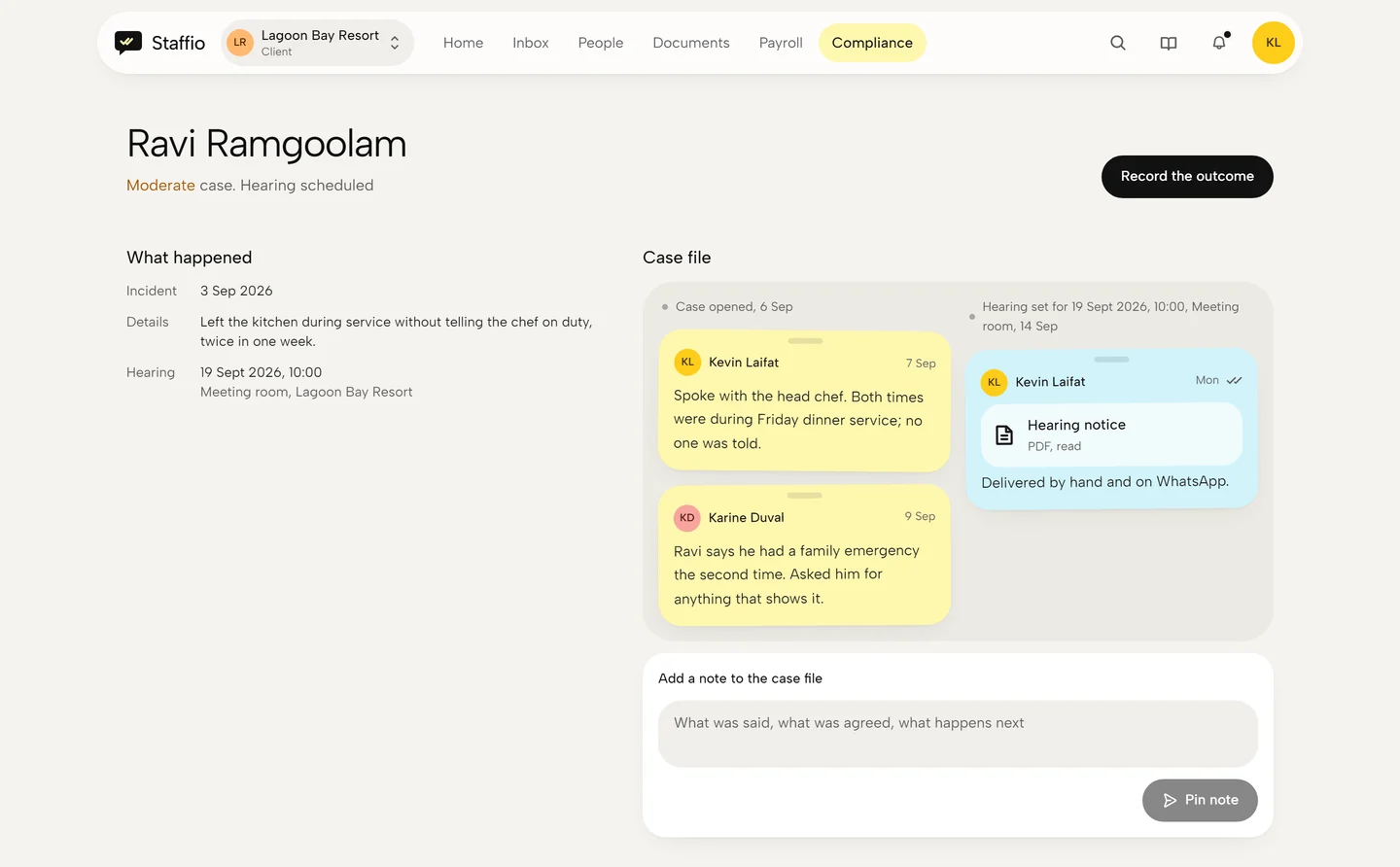Open the book guide icon
The height and width of the screenshot is (867, 1400).
pyautogui.click(x=1169, y=43)
